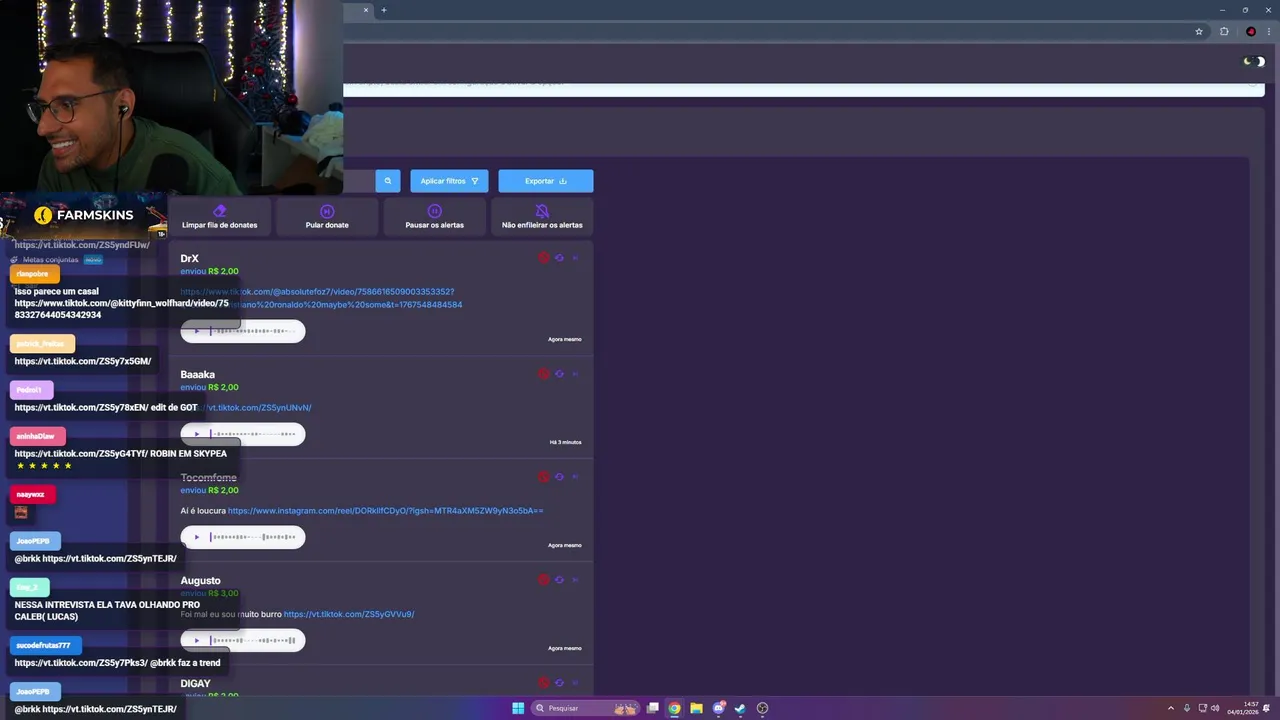
Task: Click skip icon on Augusto donation
Action: 575,580
